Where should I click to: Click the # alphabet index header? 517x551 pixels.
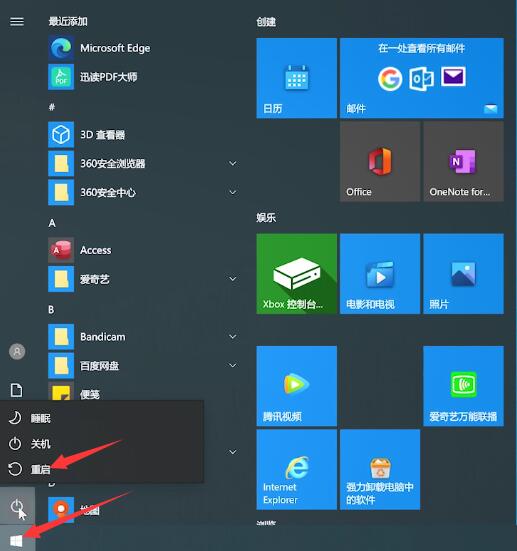[x=52, y=107]
